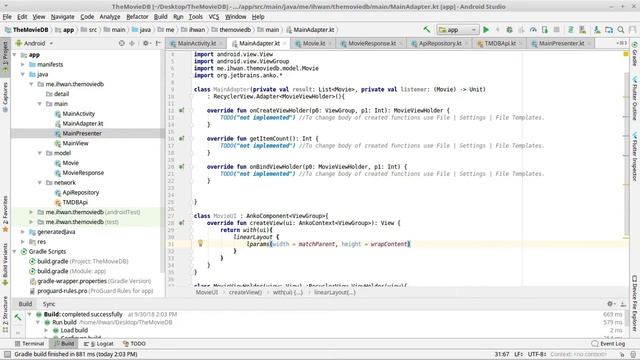This screenshot has height=360, width=640.
Task: Click the collapse all icon in Project panel
Action: click(x=132, y=43)
